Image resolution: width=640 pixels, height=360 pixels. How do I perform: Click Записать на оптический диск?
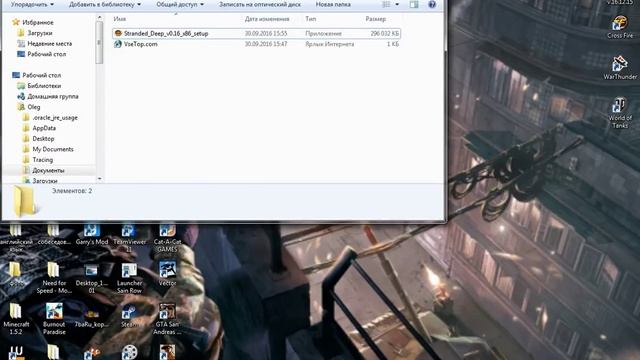(x=260, y=4)
